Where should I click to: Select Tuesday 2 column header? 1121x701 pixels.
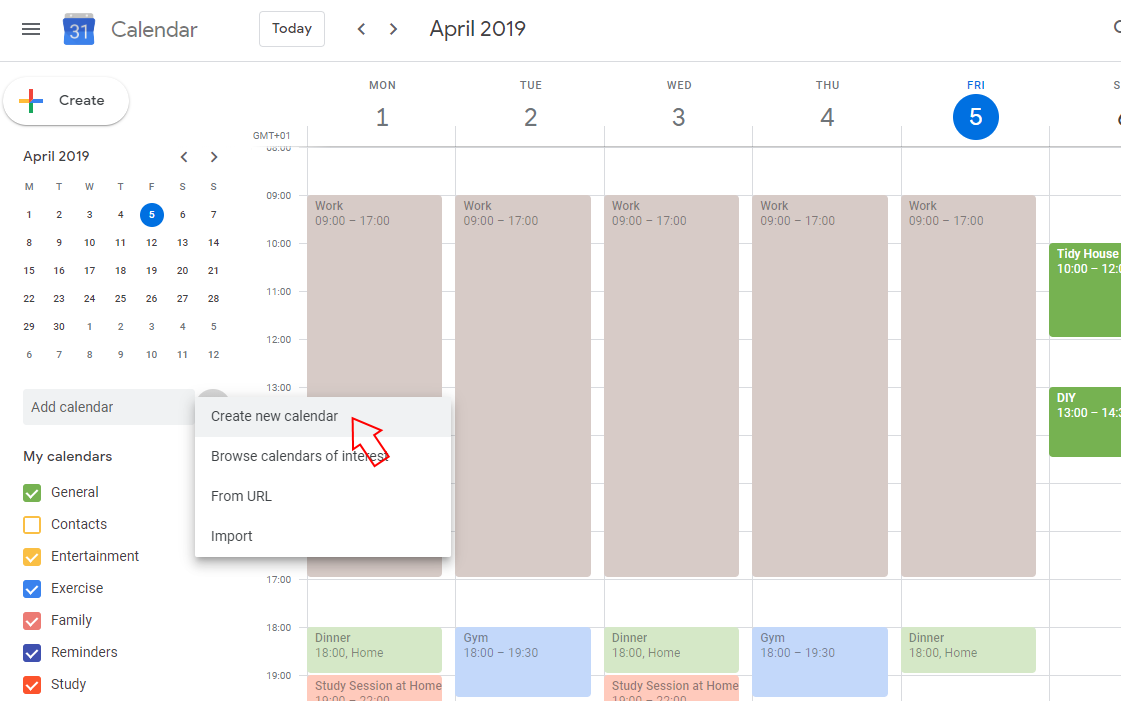(530, 106)
